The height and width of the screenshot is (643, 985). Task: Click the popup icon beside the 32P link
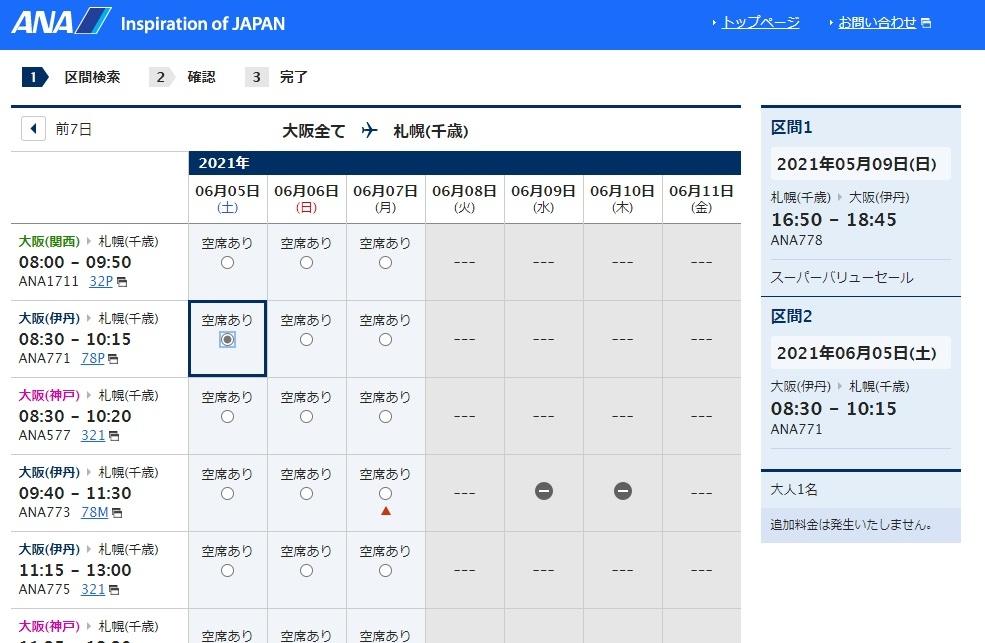[122, 282]
